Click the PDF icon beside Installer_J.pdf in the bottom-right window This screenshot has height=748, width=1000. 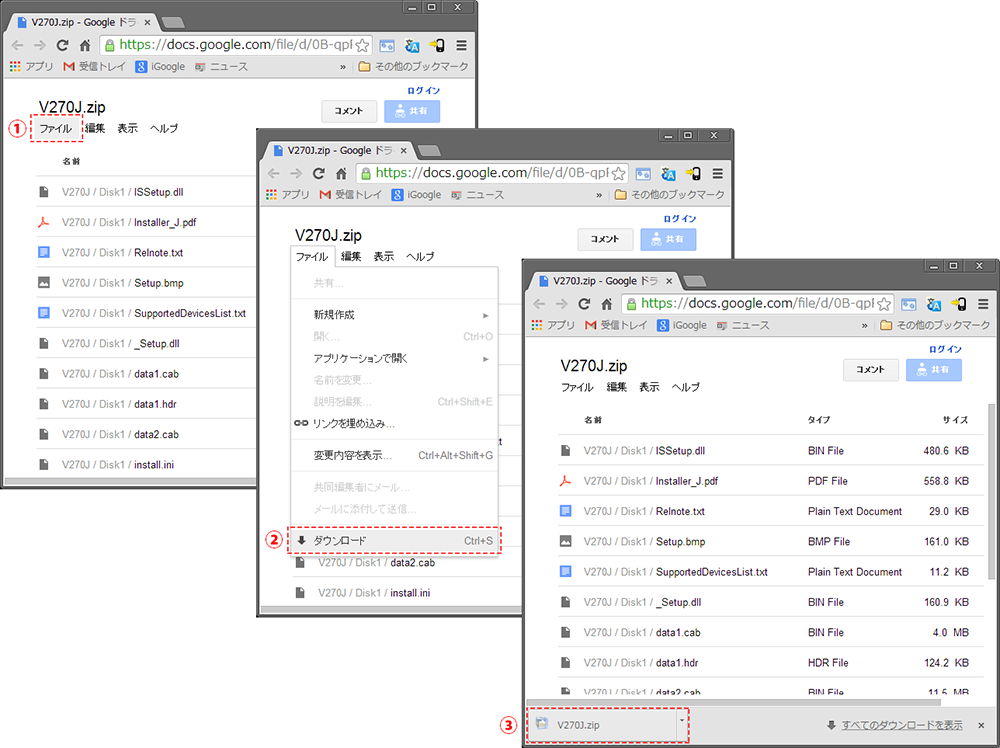click(x=565, y=481)
